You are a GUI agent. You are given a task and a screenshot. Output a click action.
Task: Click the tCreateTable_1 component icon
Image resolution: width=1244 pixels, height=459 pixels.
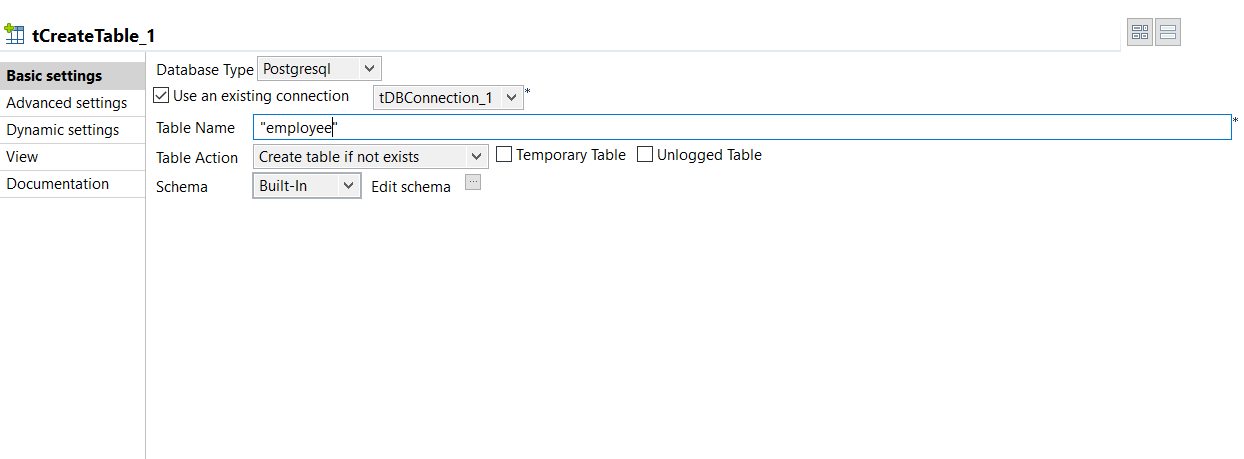(15, 33)
